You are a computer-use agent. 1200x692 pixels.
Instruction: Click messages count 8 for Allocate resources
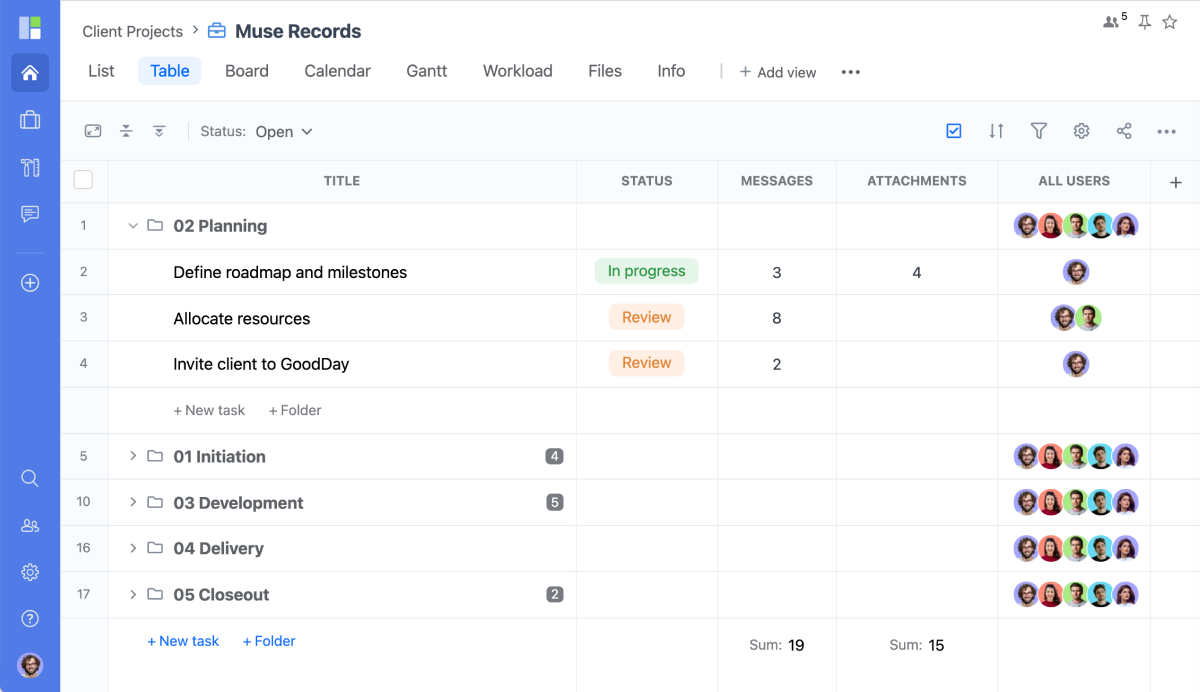pos(777,318)
